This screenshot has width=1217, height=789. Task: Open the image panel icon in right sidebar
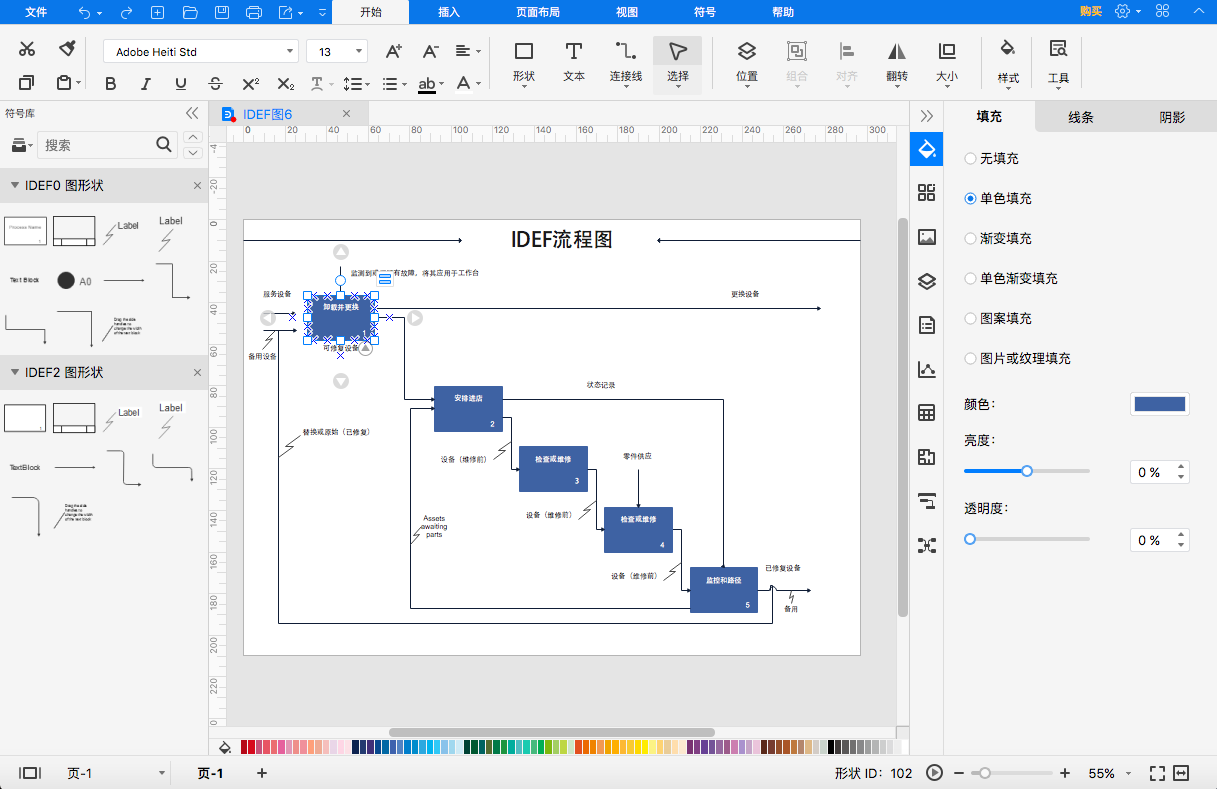[927, 237]
